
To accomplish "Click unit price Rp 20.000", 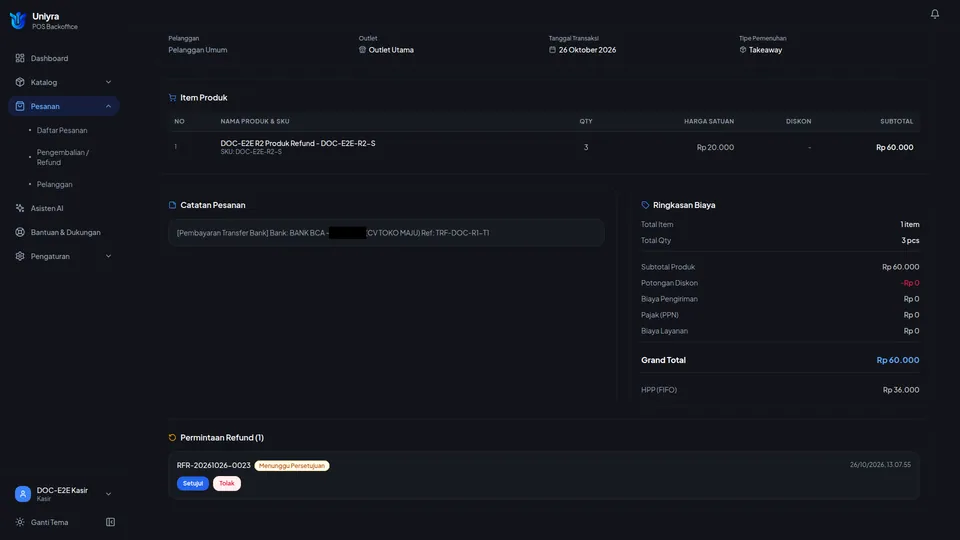I will pos(715,147).
